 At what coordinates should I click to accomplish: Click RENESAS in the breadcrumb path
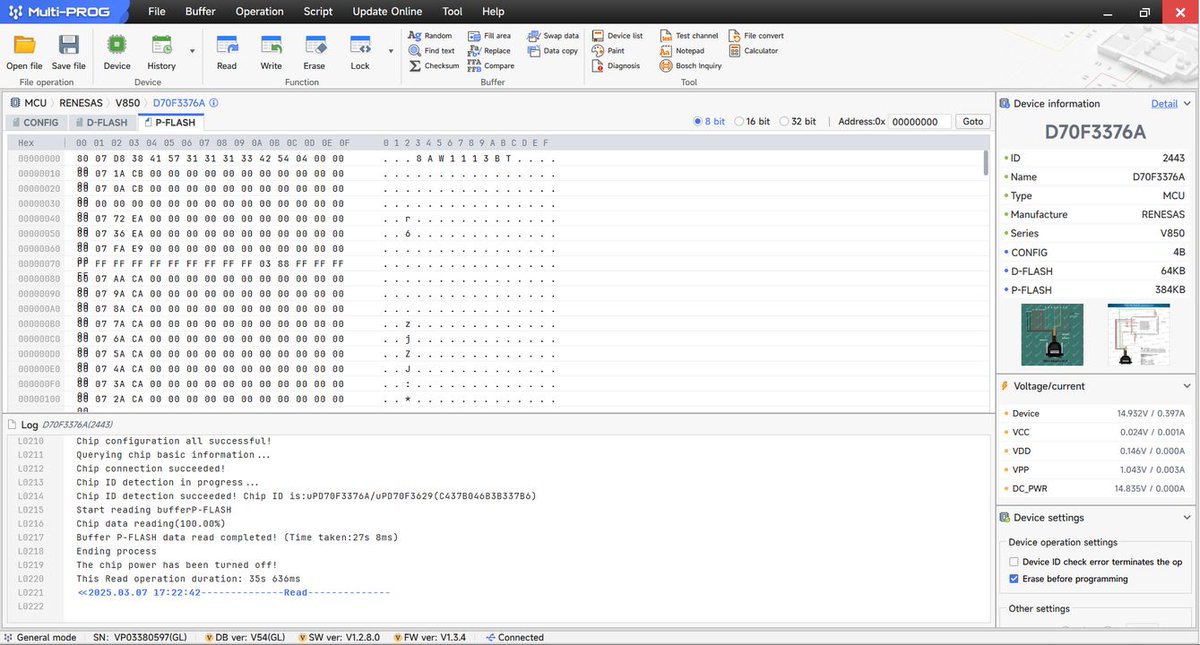coord(81,102)
